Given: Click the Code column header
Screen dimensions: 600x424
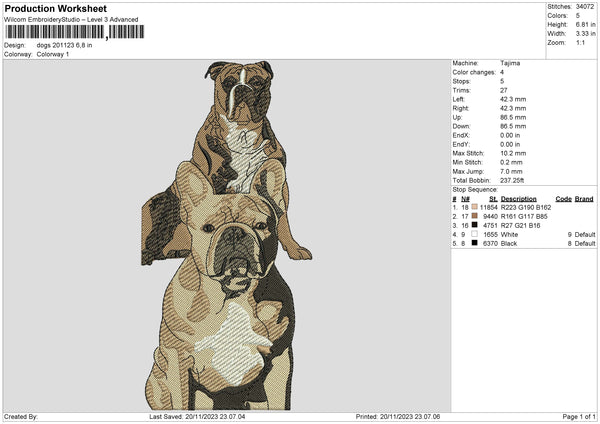Looking at the screenshot, I should [563, 198].
